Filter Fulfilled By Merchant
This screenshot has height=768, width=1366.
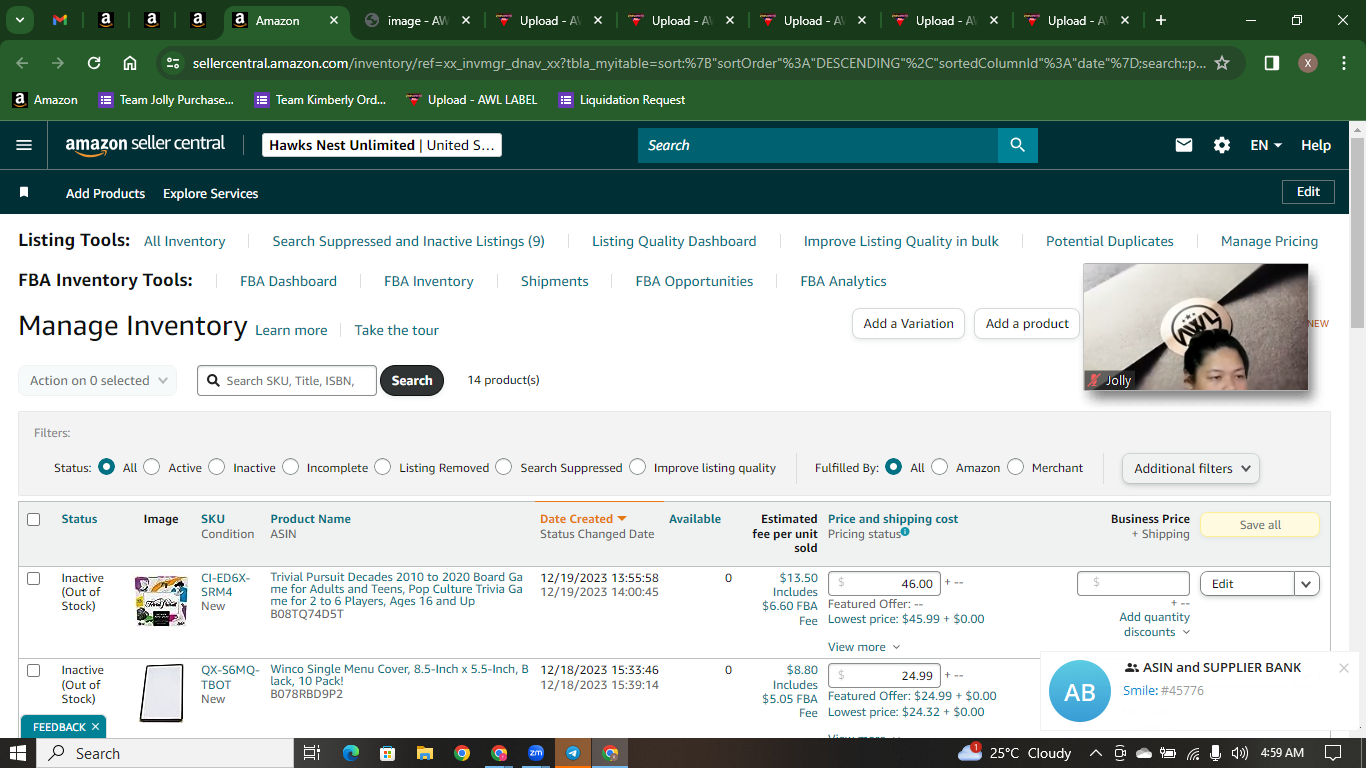[1016, 467]
